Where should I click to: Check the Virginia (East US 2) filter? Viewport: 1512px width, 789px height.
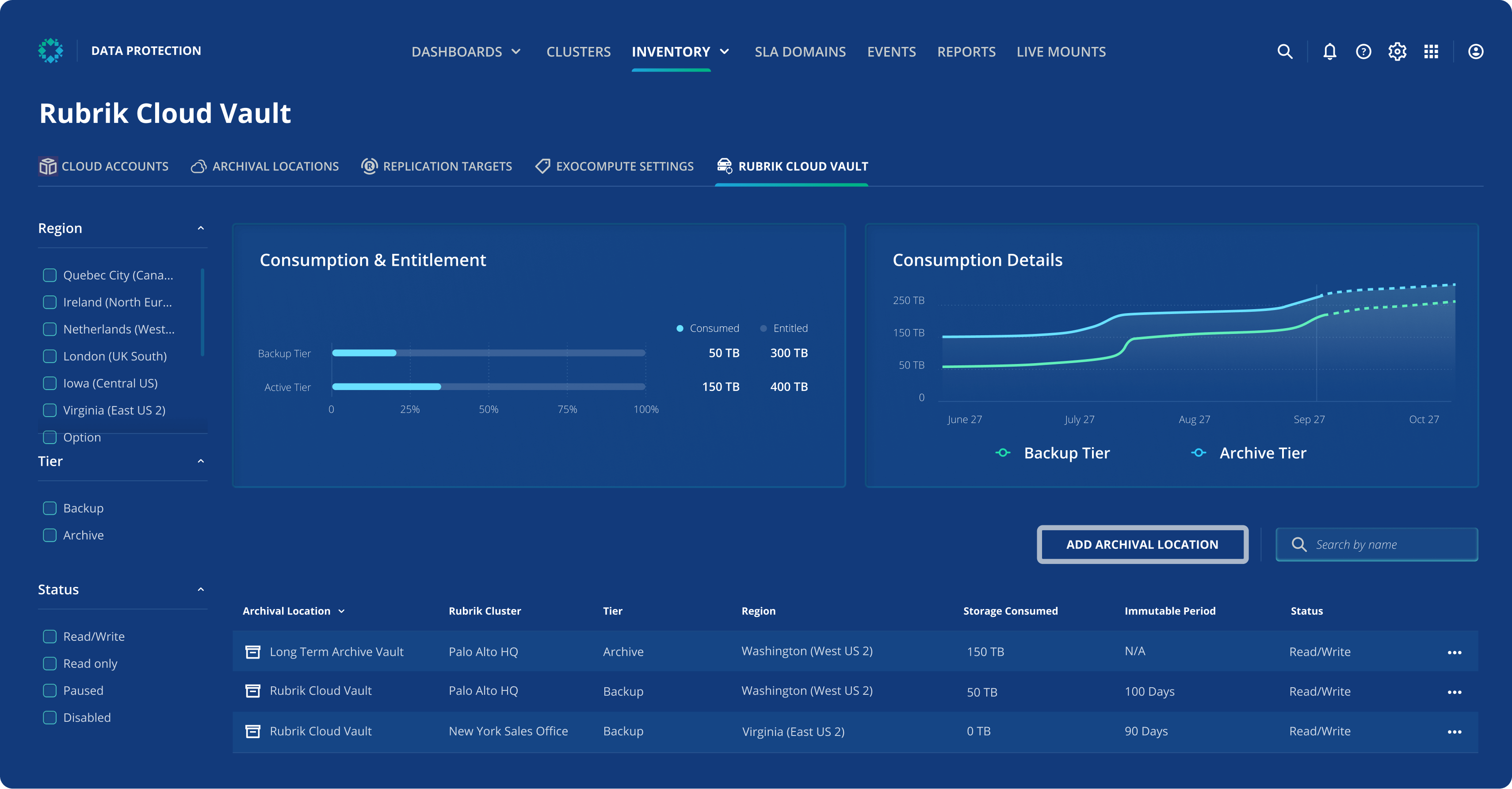point(50,410)
